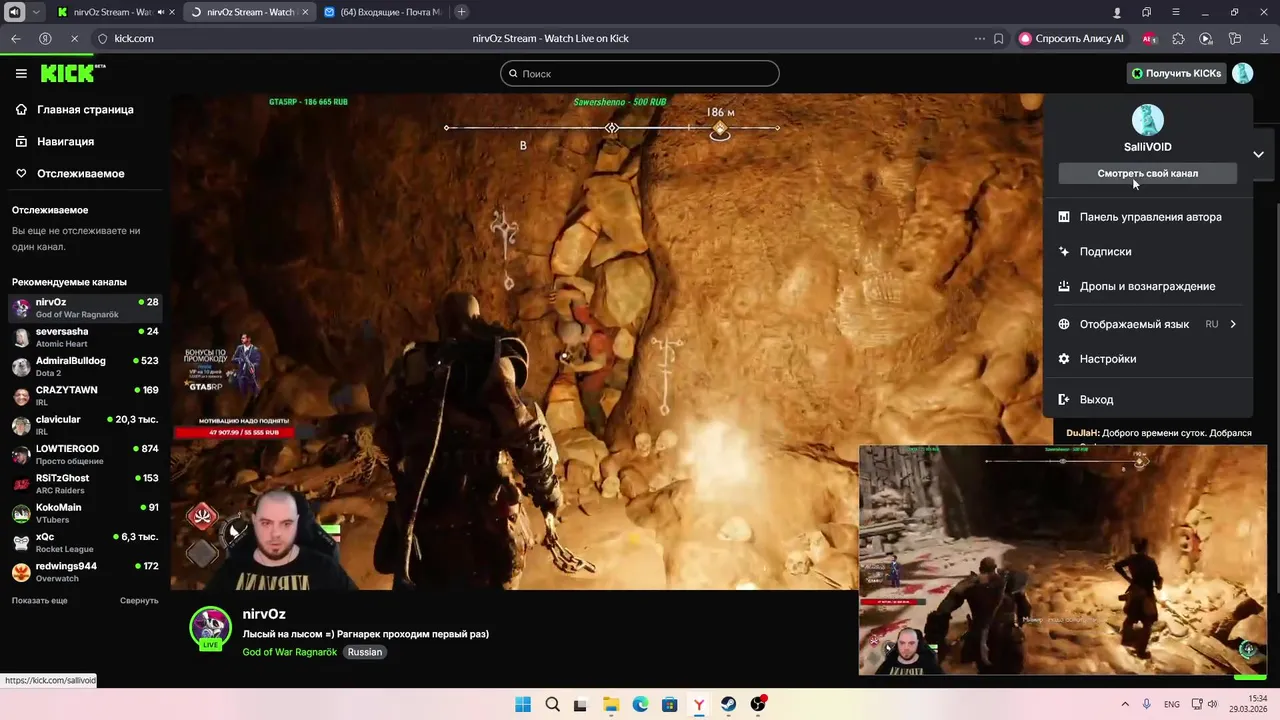Viewport: 1280px width, 720px height.
Task: Click the Главная страница home icon
Action: coord(21,109)
